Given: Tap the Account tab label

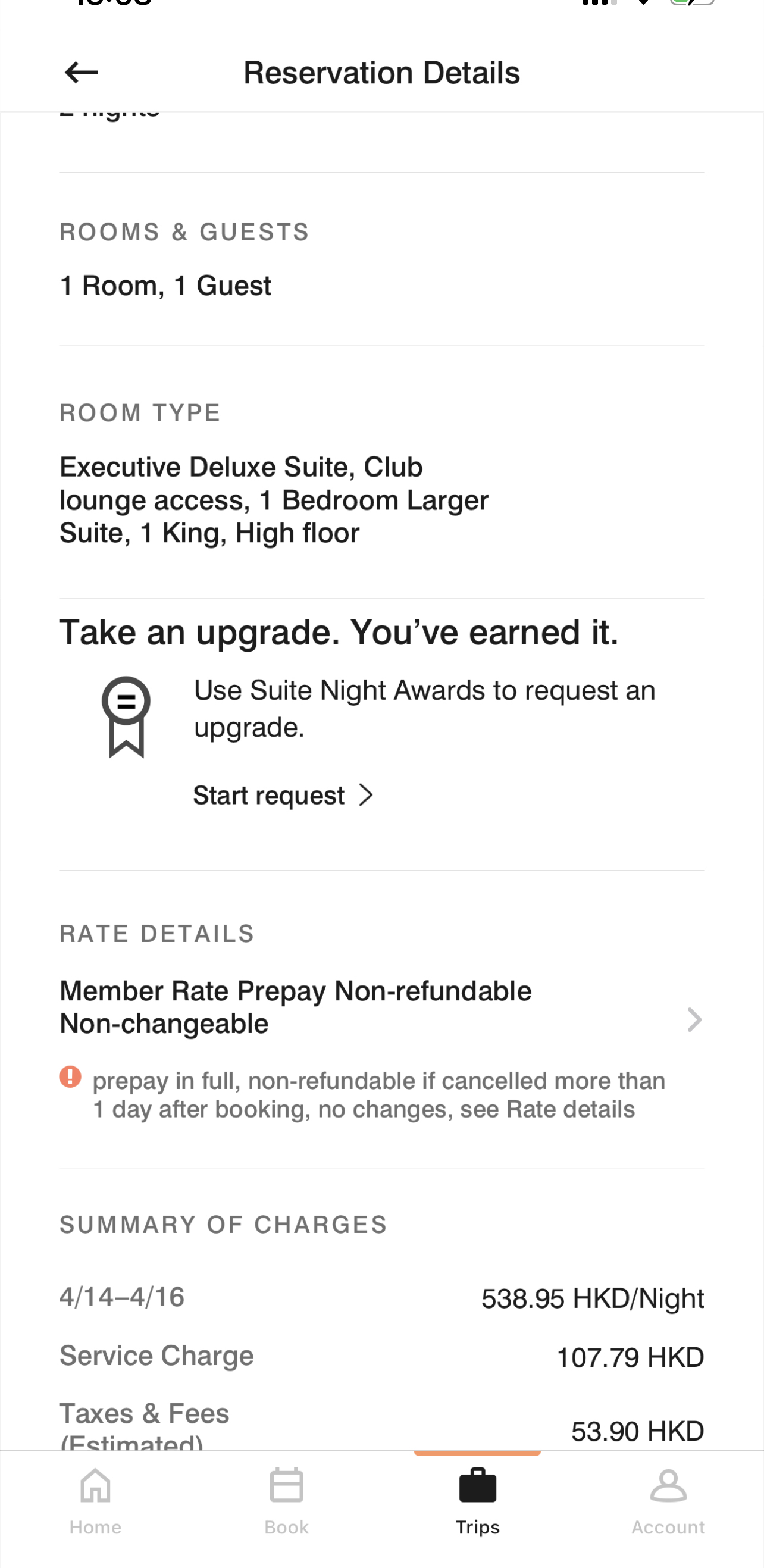Looking at the screenshot, I should [668, 1527].
